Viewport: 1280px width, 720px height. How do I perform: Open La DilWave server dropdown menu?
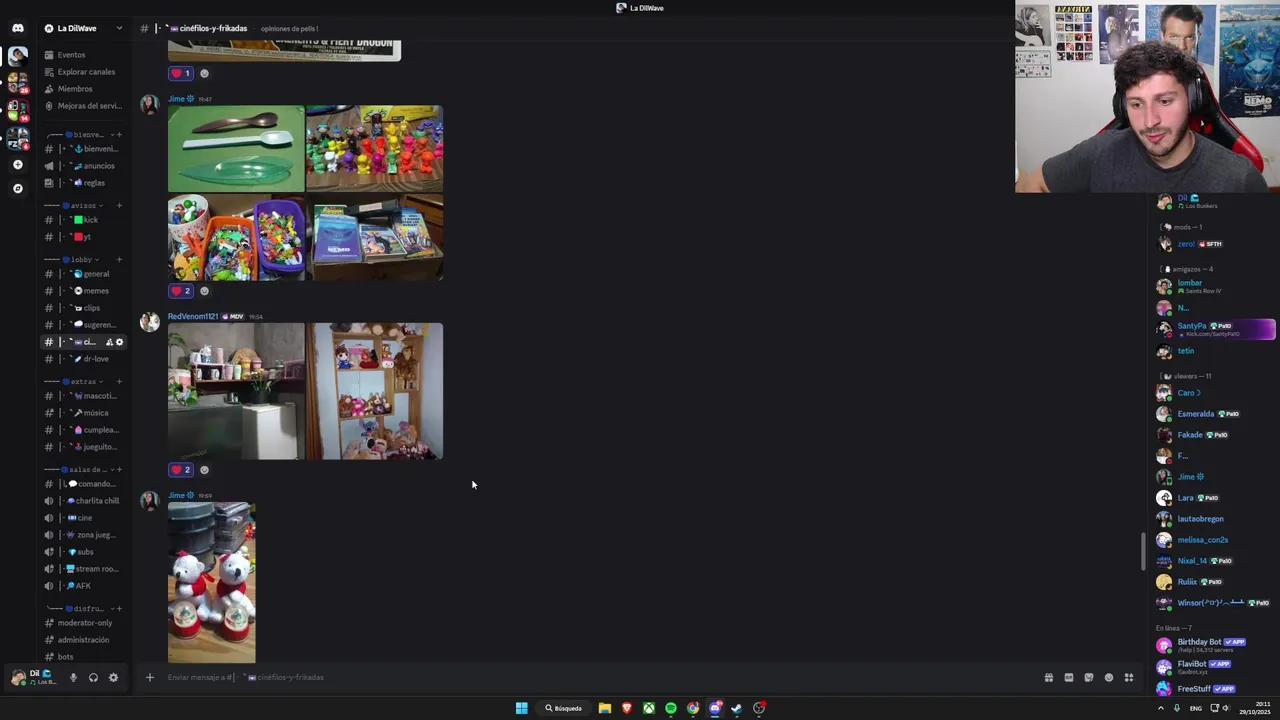pos(84,28)
